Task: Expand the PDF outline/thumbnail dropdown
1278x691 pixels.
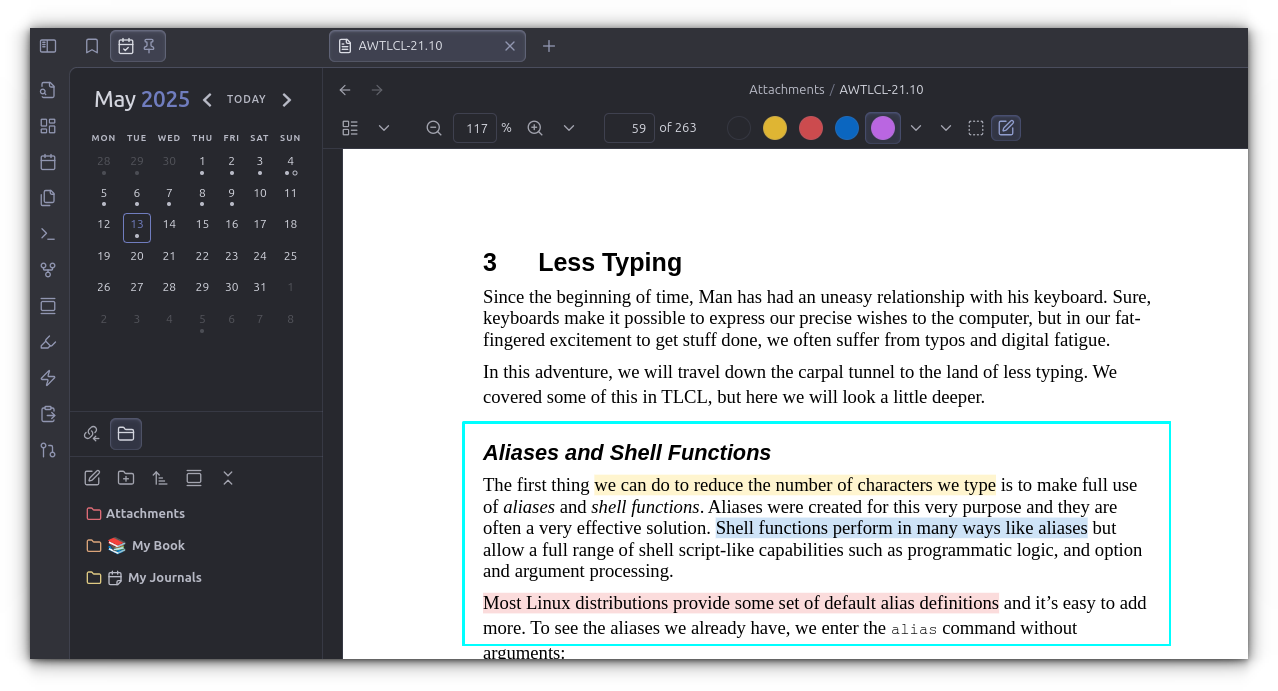Action: (x=384, y=128)
